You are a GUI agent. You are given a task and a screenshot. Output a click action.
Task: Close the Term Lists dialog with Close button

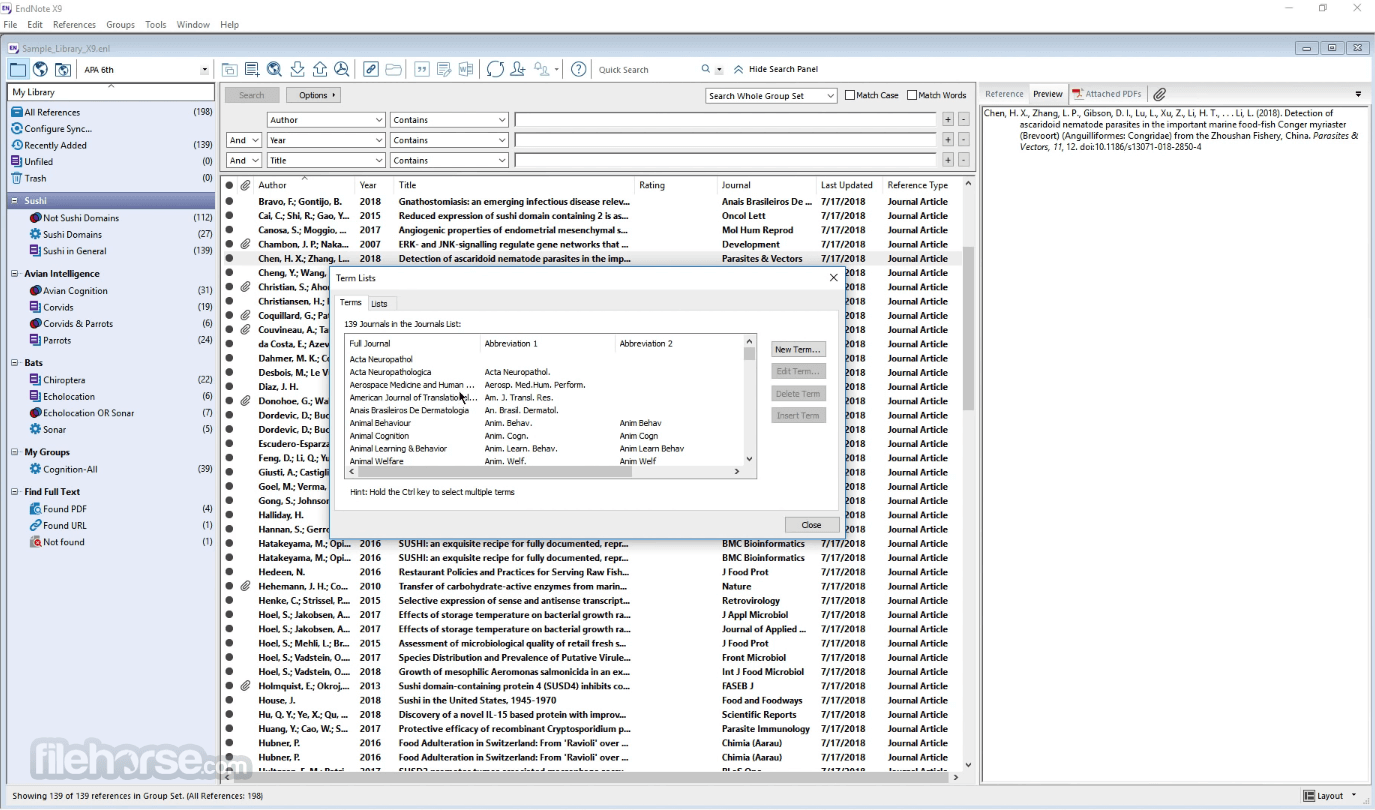pos(811,524)
